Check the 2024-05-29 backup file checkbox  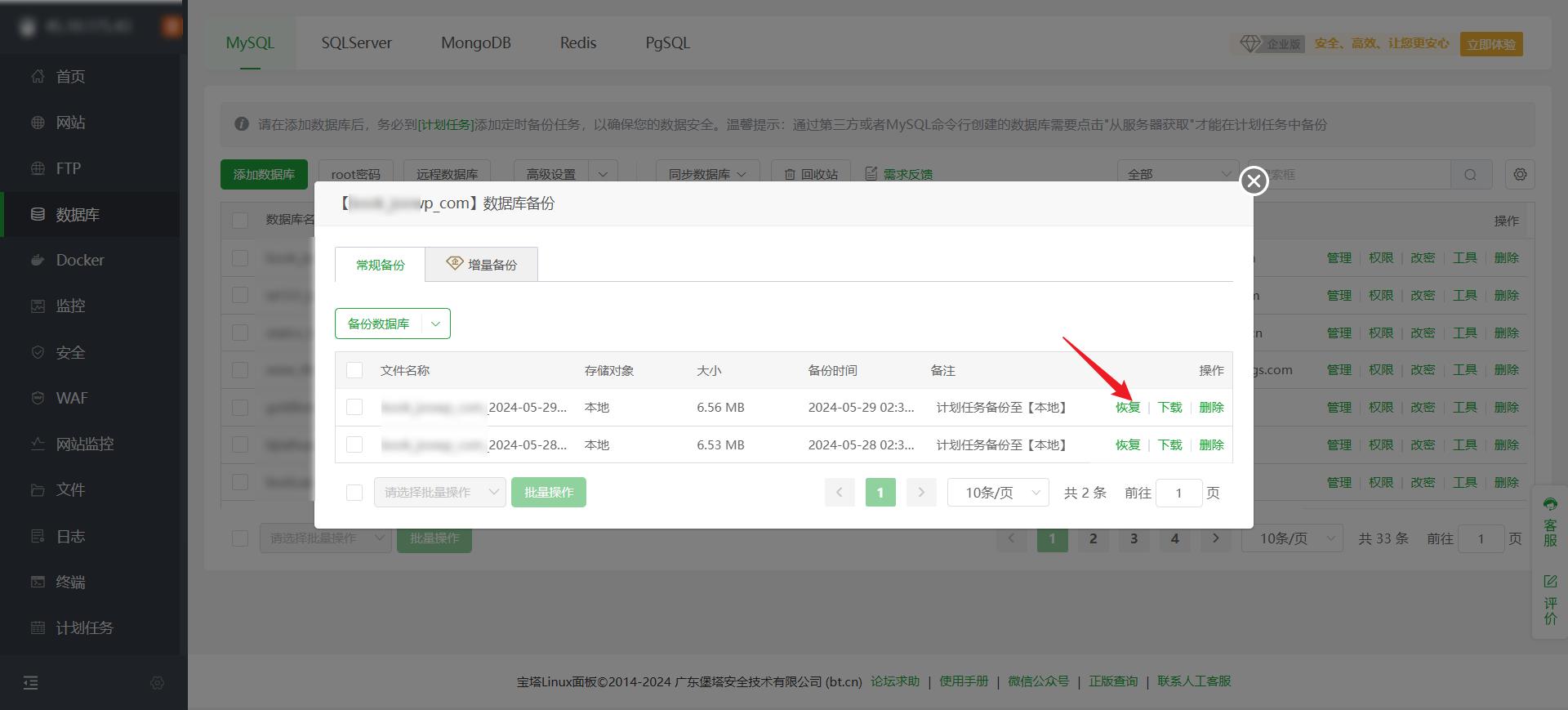(354, 407)
